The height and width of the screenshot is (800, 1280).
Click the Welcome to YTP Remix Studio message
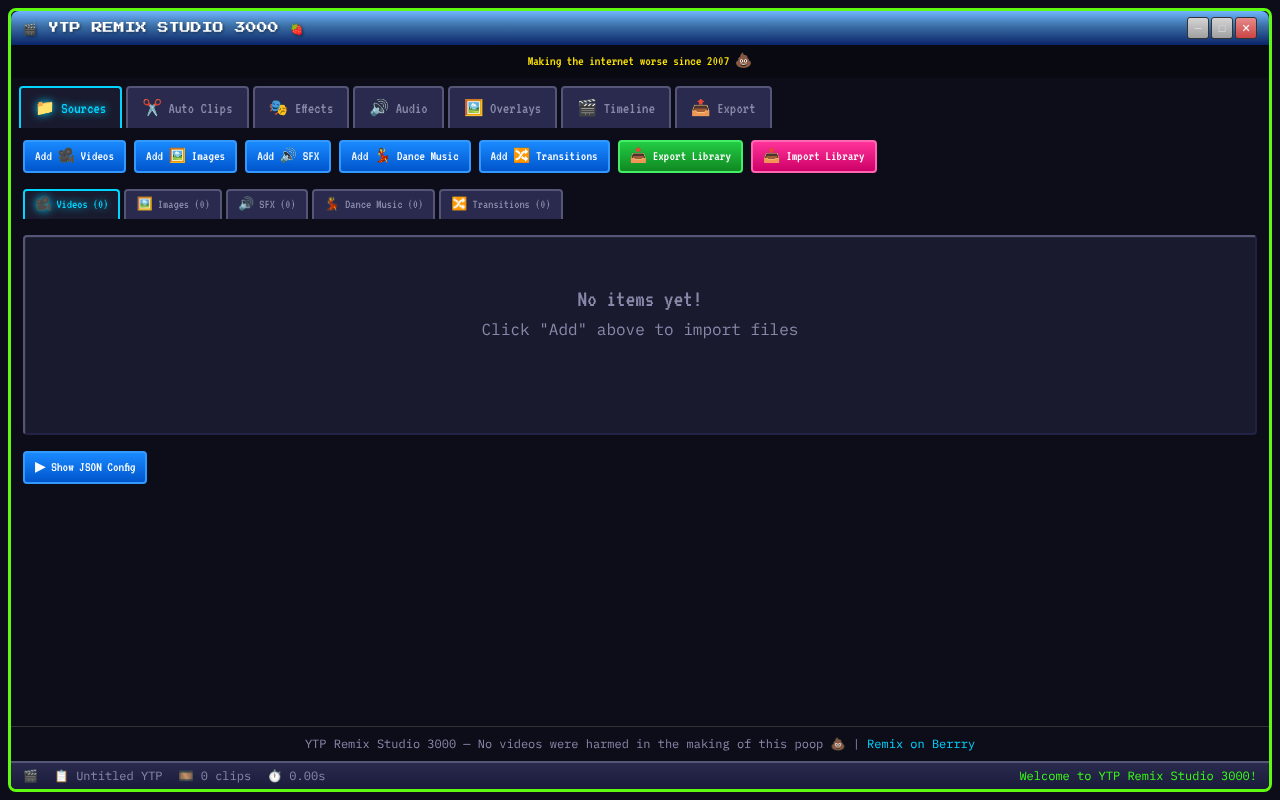tap(1138, 776)
